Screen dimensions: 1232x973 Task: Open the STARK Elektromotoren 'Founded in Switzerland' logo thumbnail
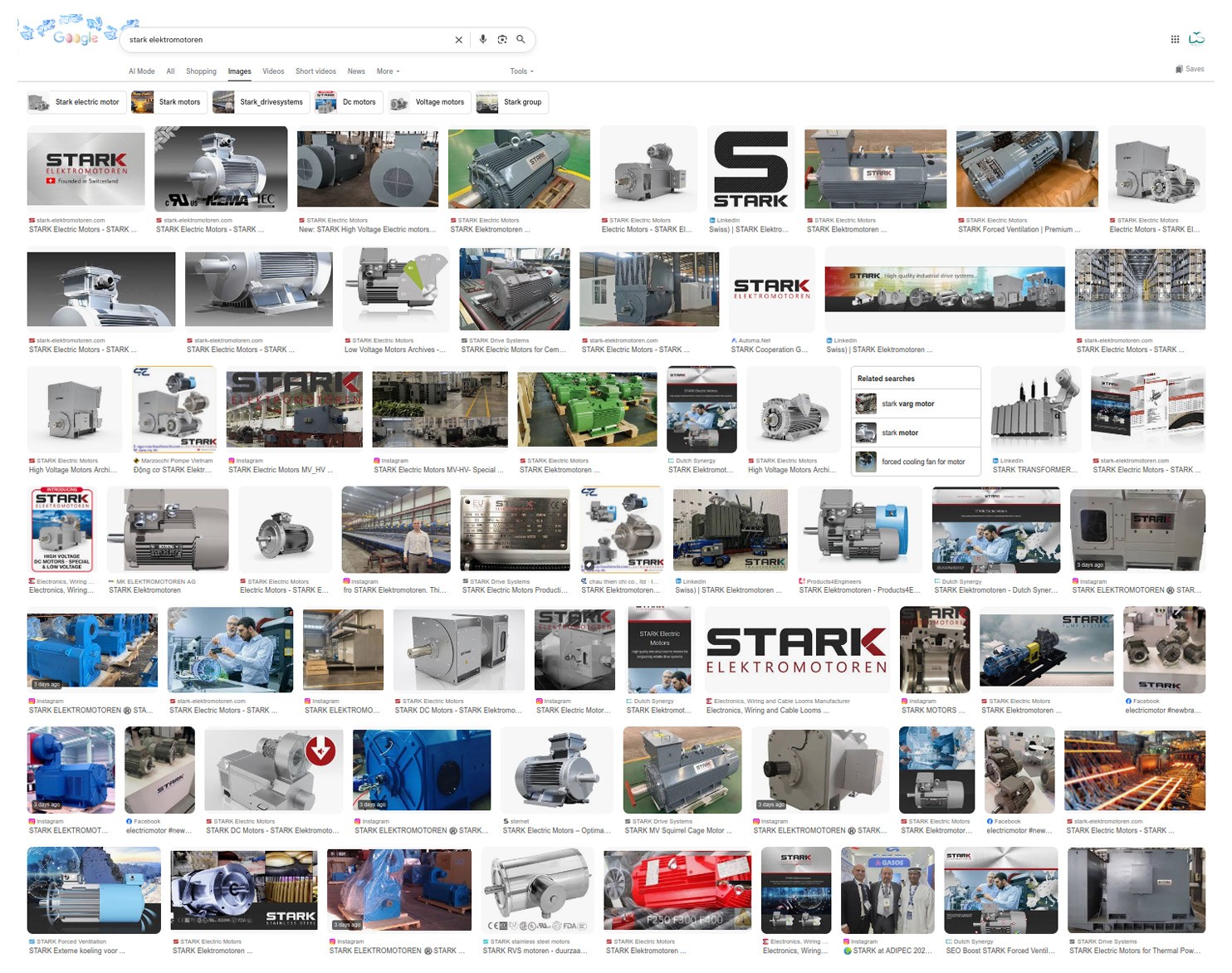click(86, 169)
